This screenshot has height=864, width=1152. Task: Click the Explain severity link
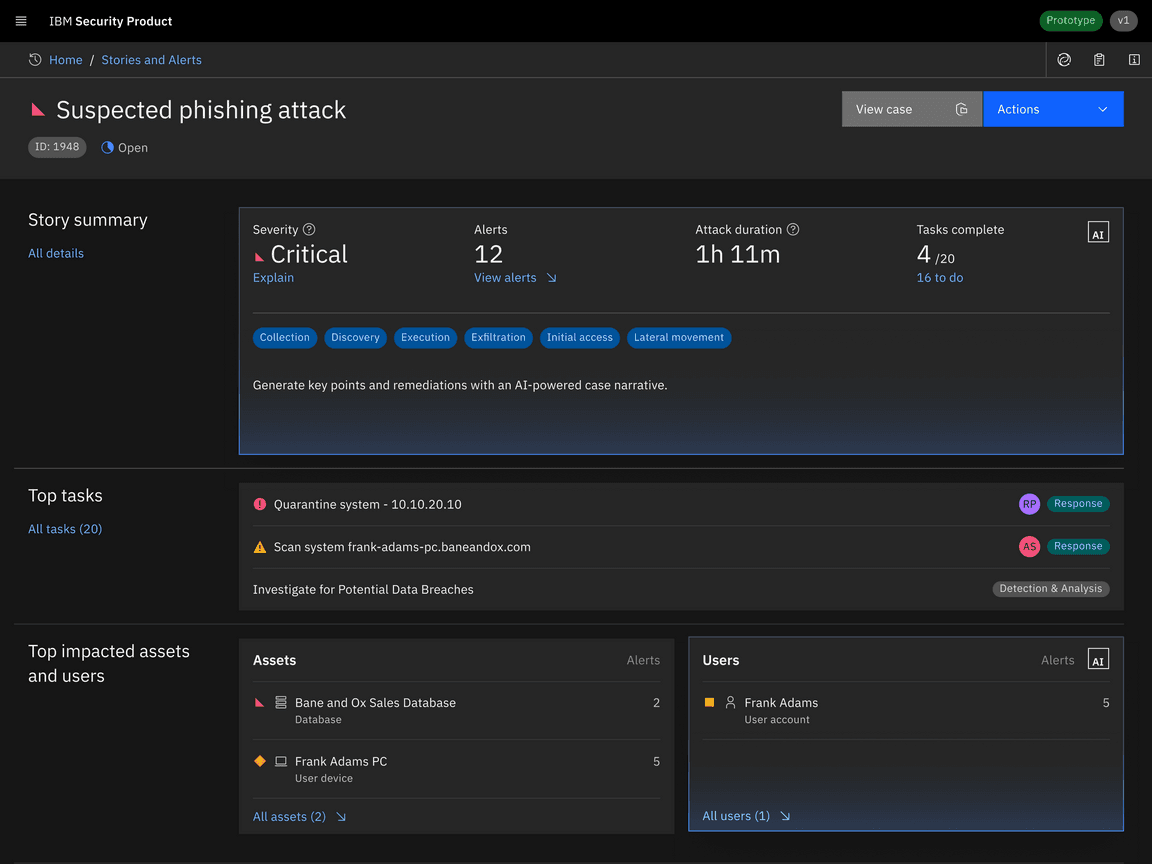click(x=273, y=278)
